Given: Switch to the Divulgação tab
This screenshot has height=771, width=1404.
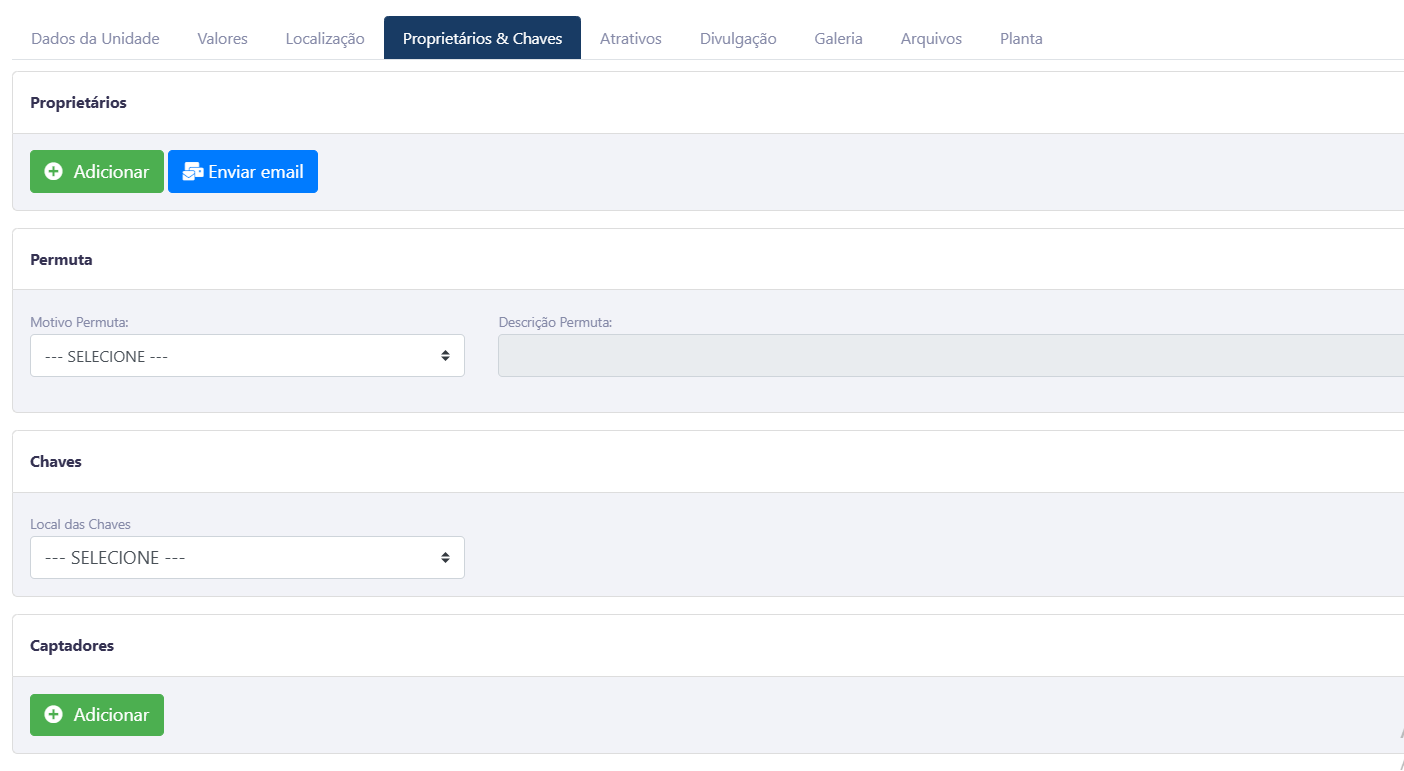Looking at the screenshot, I should click(738, 39).
